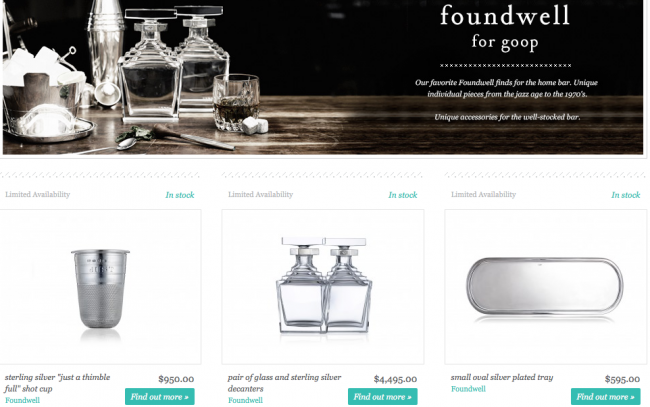This screenshot has height=407, width=650.
Task: Click the $595.00 price of the tray
Action: click(x=622, y=379)
